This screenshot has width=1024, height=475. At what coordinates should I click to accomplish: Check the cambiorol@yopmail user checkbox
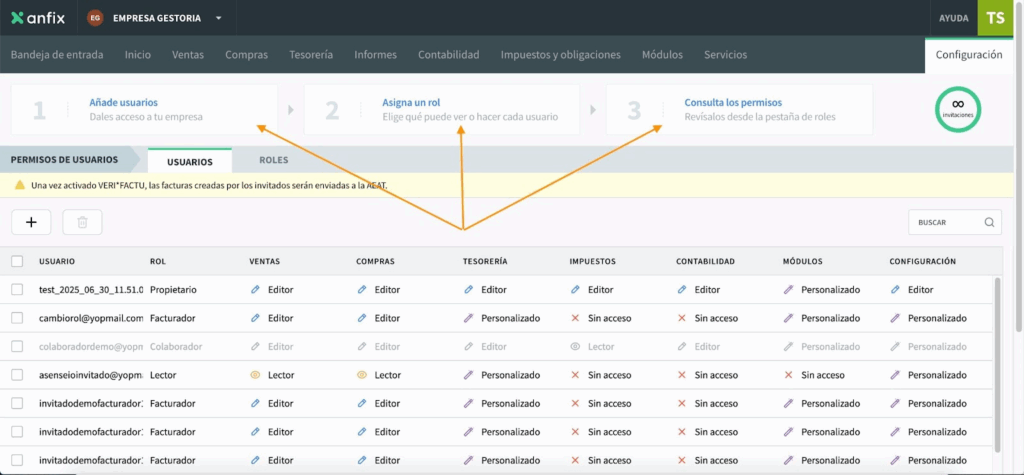click(17, 318)
